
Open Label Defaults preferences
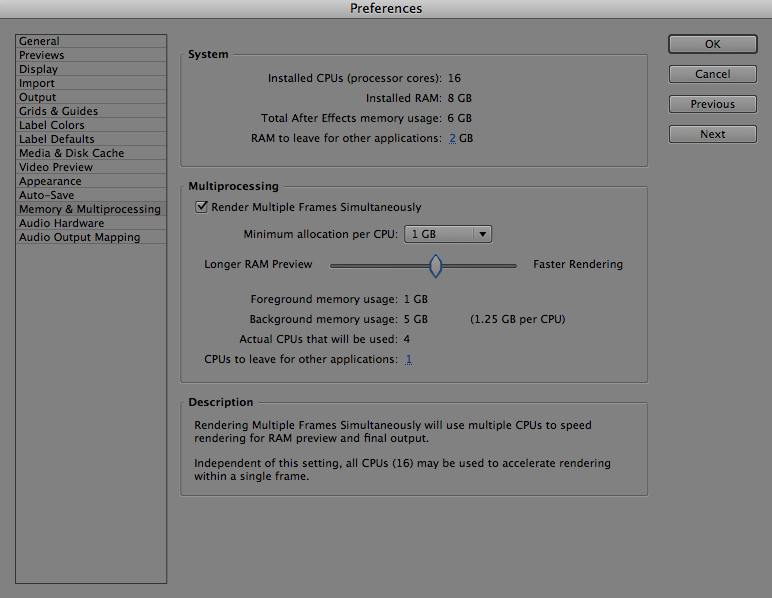(91, 139)
